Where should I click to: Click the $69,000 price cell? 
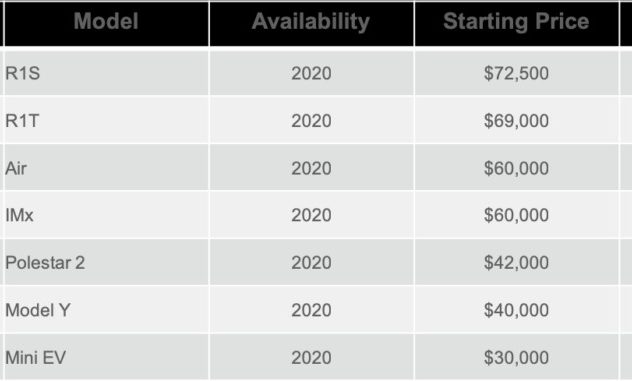[x=516, y=121]
